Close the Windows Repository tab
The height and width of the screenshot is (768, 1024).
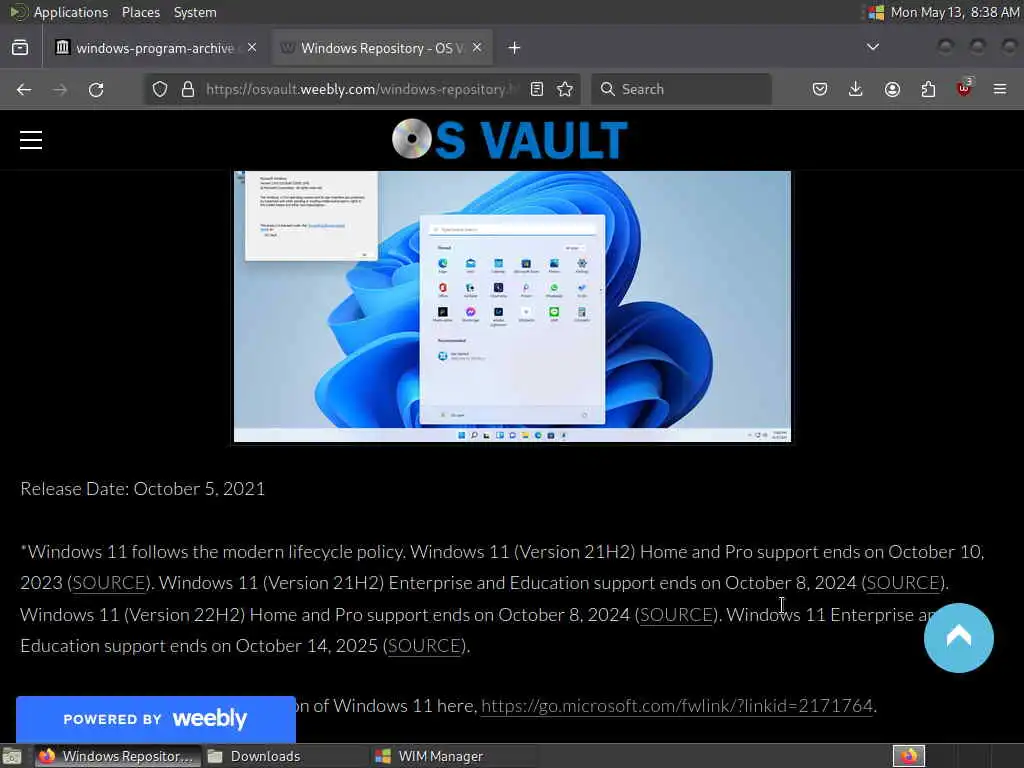coord(477,48)
